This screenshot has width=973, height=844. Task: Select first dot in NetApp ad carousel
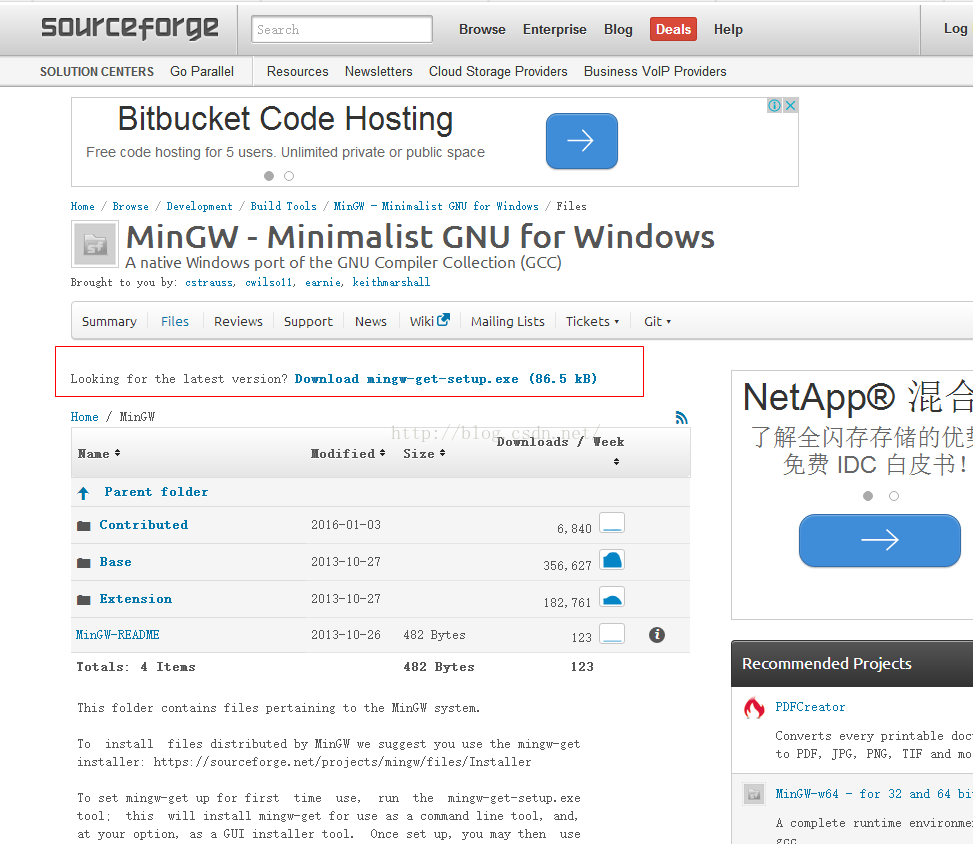868,496
